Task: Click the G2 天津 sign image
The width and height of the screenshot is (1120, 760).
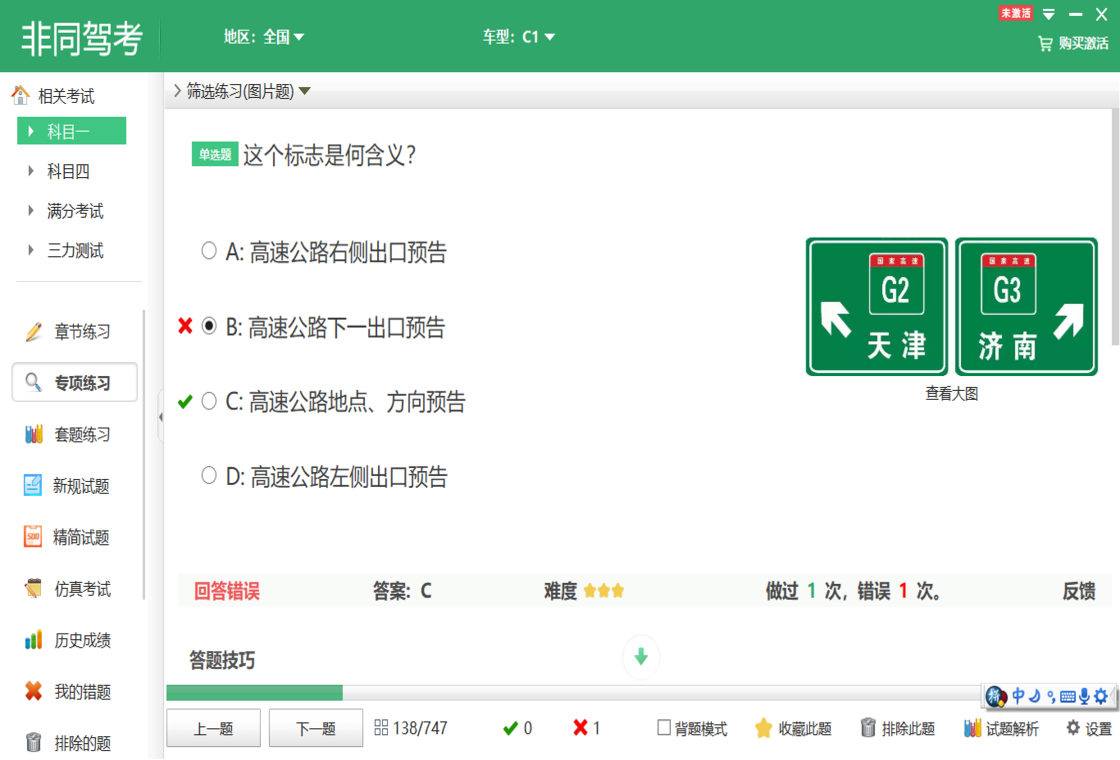Action: (876, 306)
